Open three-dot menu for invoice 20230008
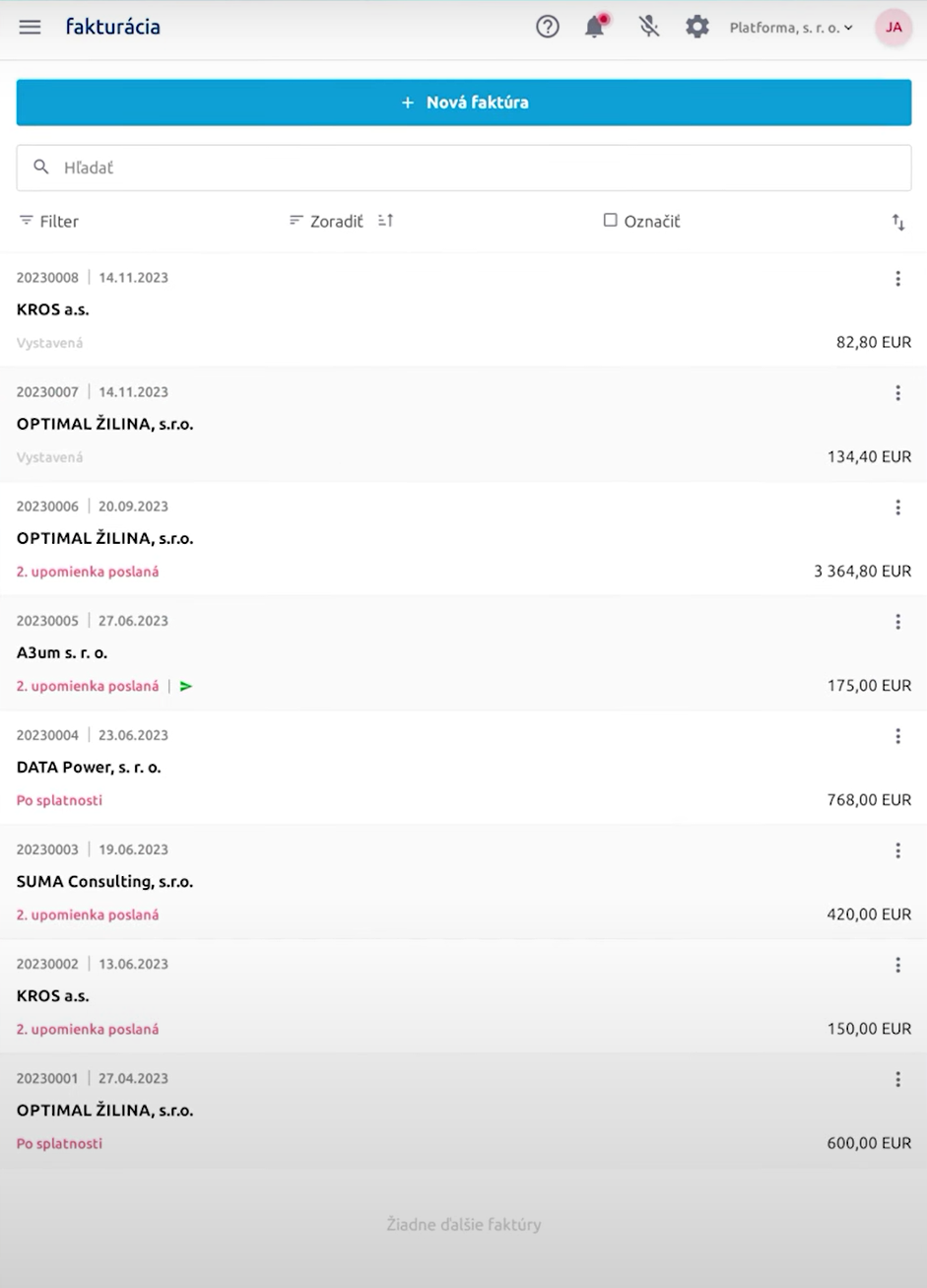This screenshot has width=927, height=1288. pyautogui.click(x=897, y=279)
